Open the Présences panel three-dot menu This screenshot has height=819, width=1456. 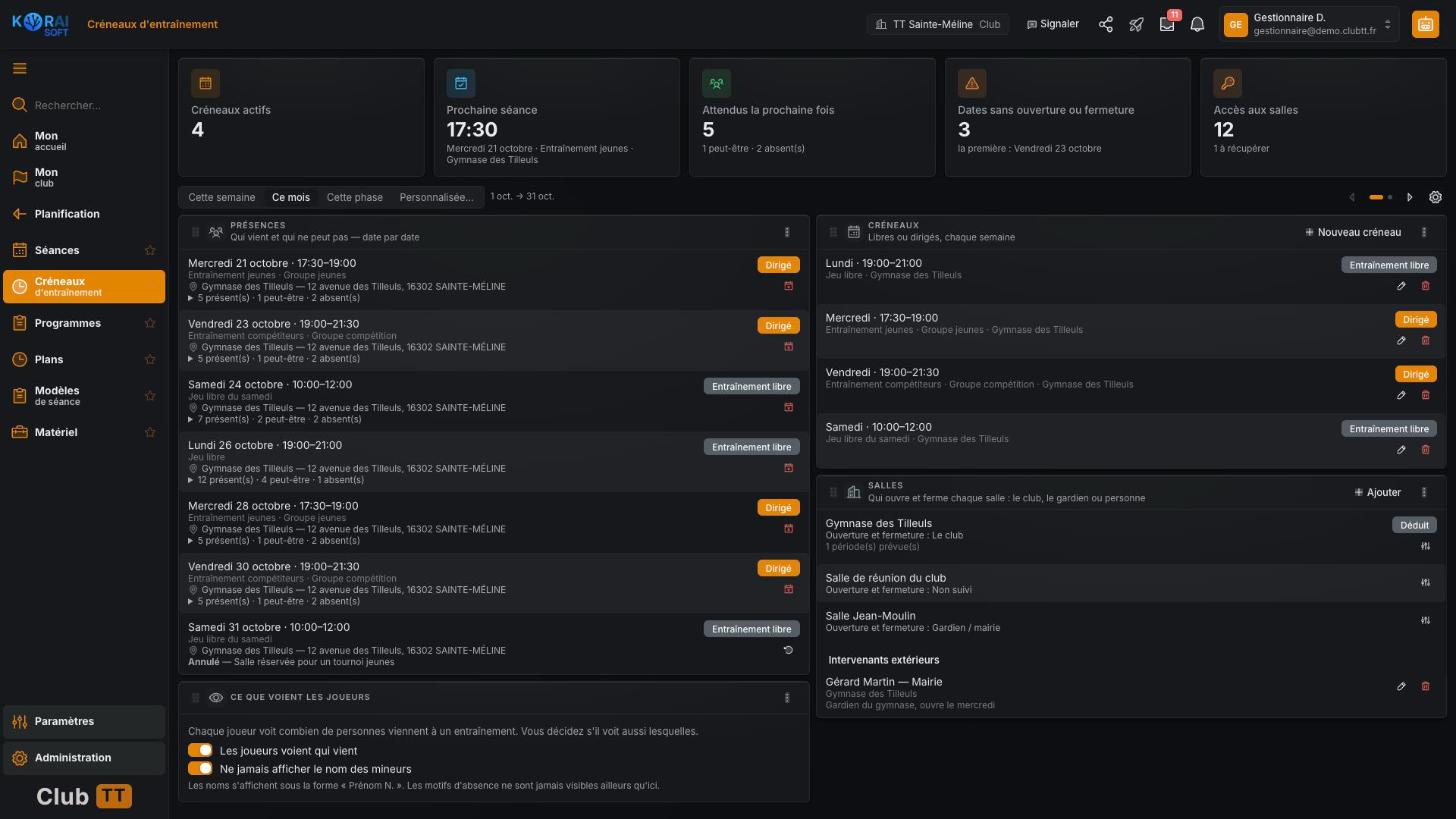coord(787,232)
